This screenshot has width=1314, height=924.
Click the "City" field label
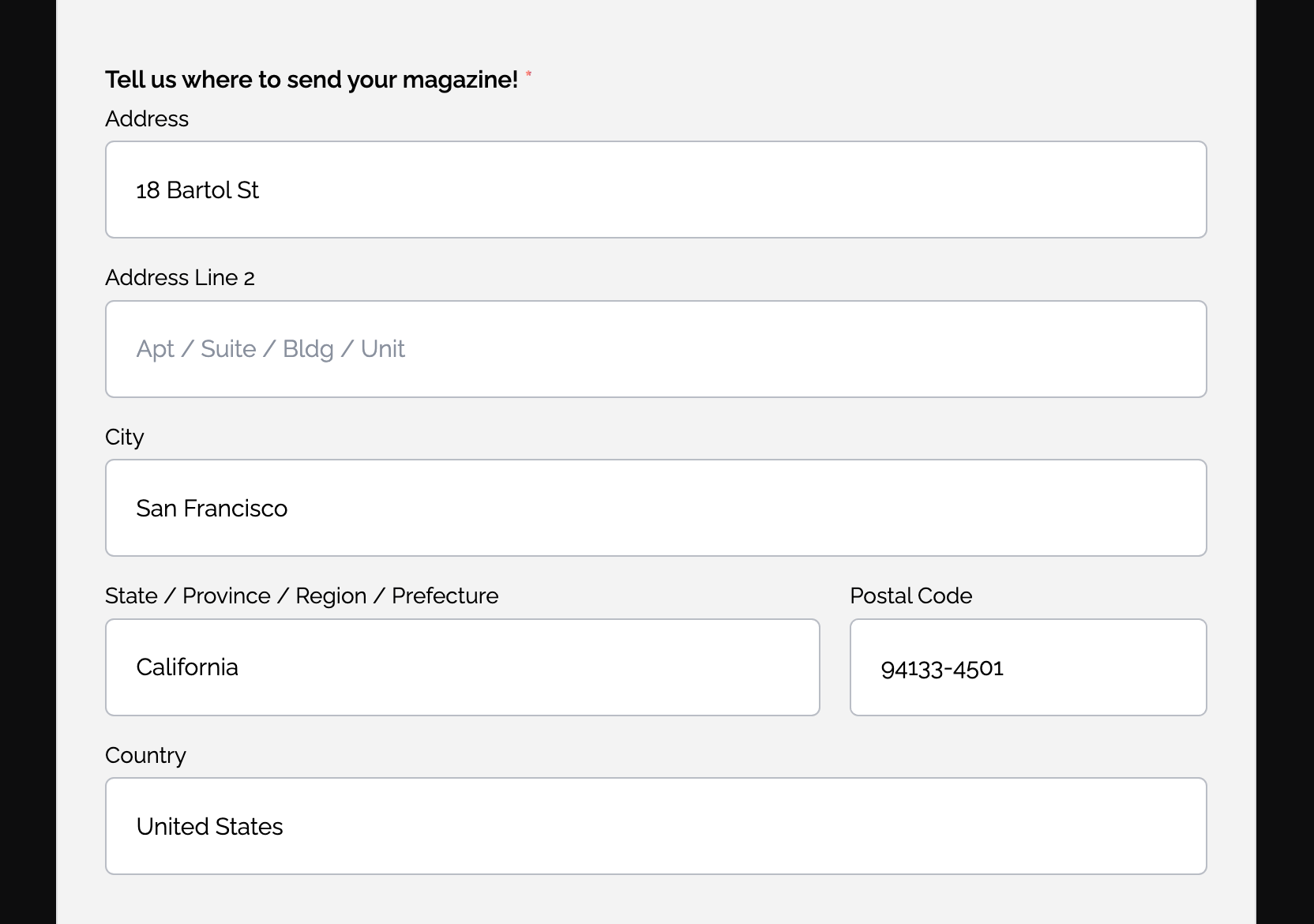[x=125, y=437]
